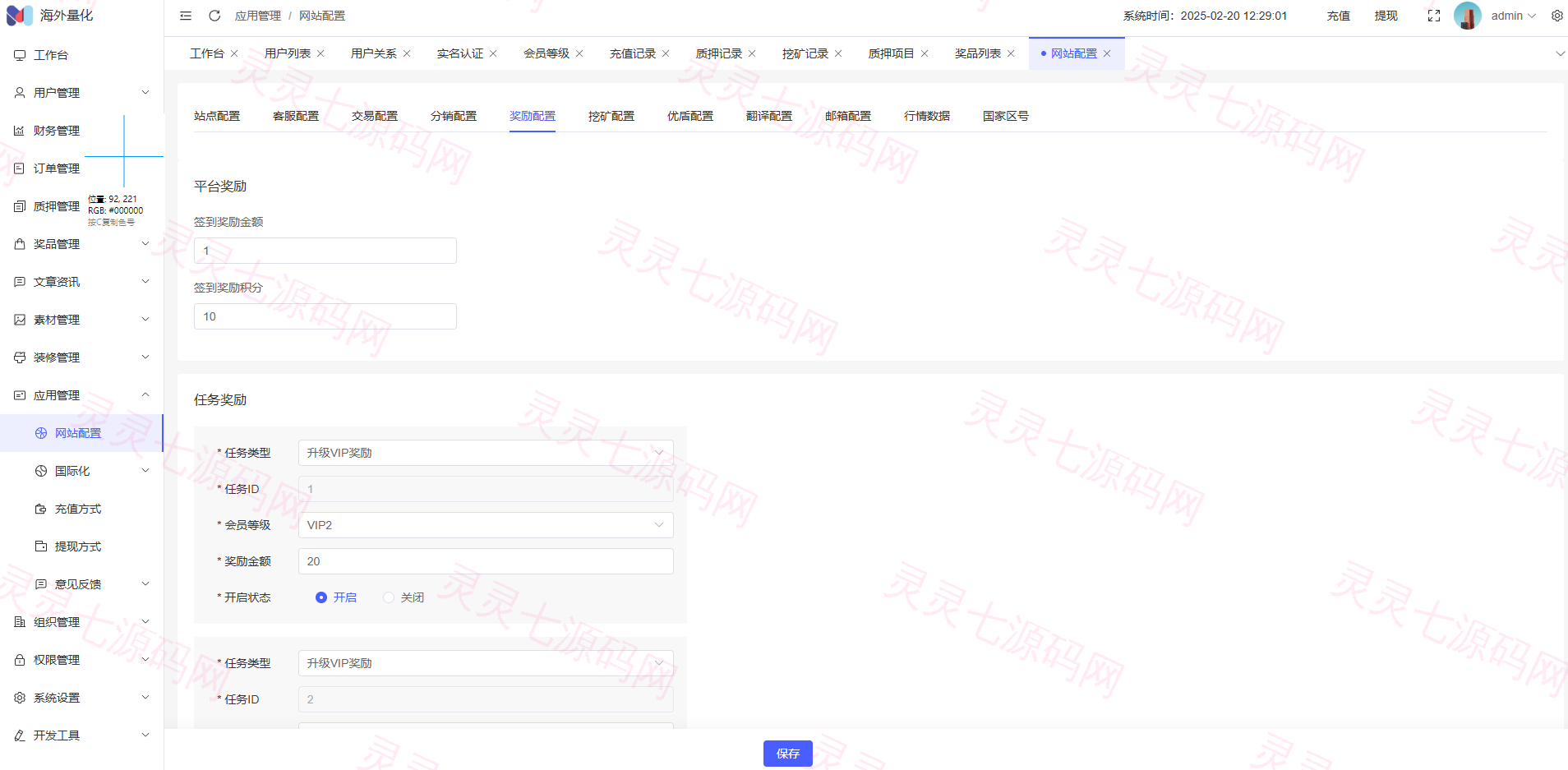Click the 提现方式 folder icon
Image resolution: width=1568 pixels, height=770 pixels.
[41, 546]
